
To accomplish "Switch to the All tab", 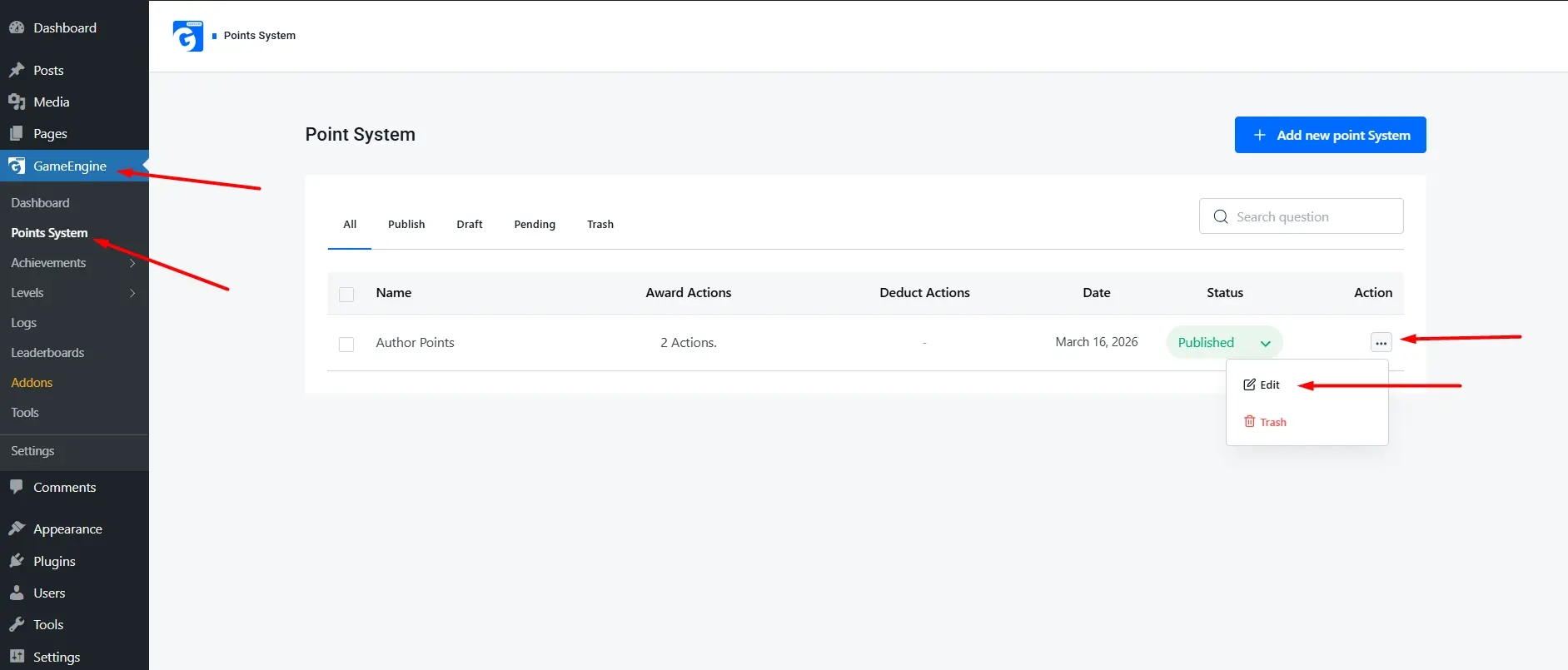I will click(350, 224).
